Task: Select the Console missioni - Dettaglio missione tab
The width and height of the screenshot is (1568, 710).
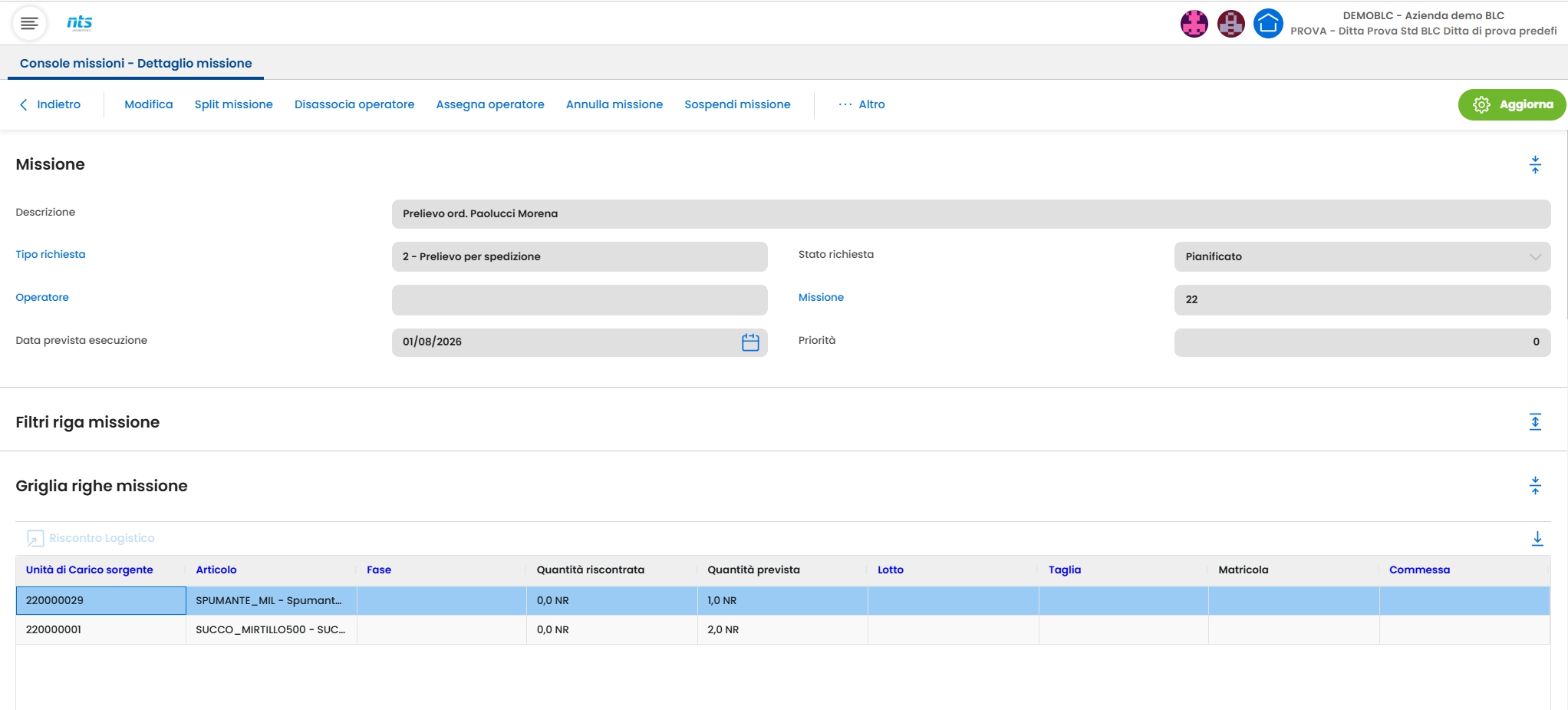Action: [x=136, y=63]
